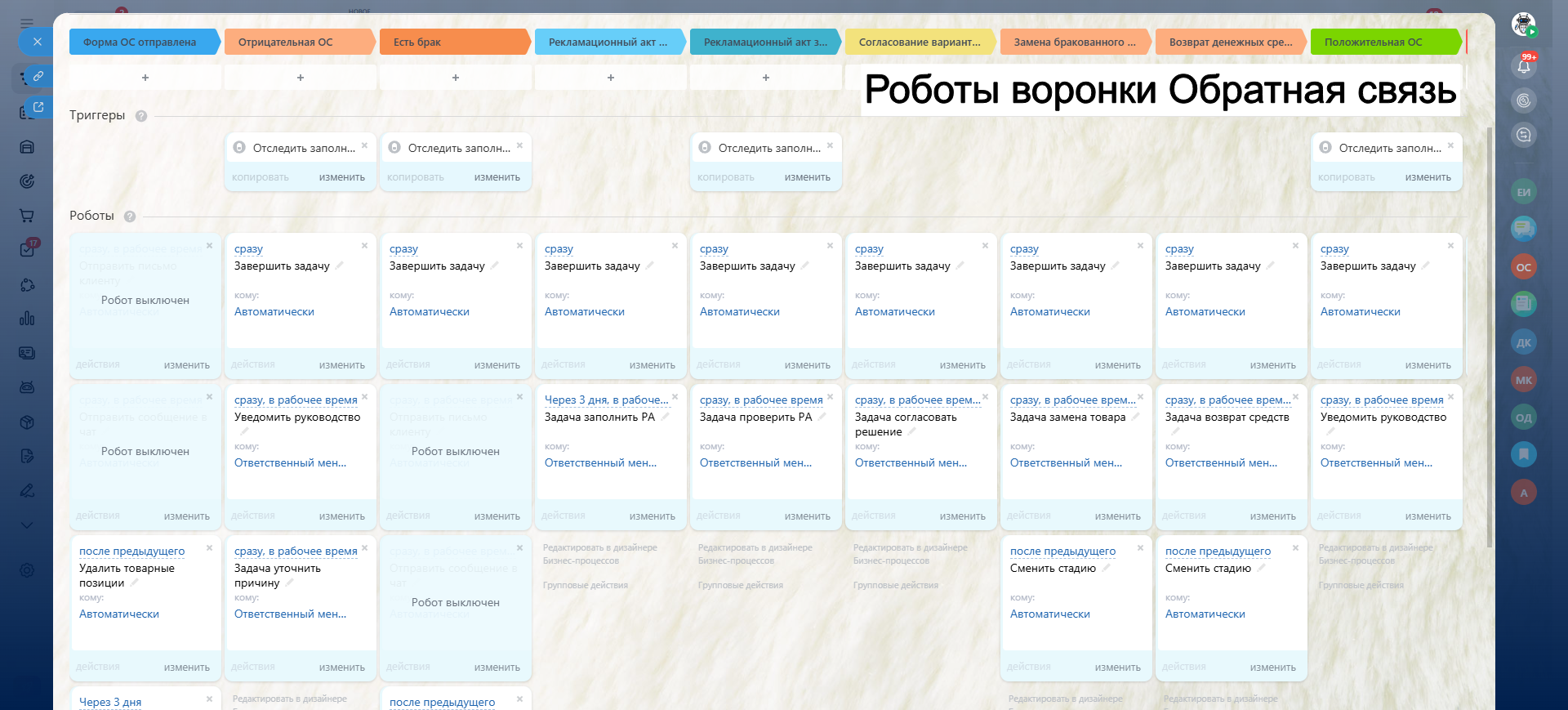
Task: Show help for the Роботы section
Action: [130, 217]
